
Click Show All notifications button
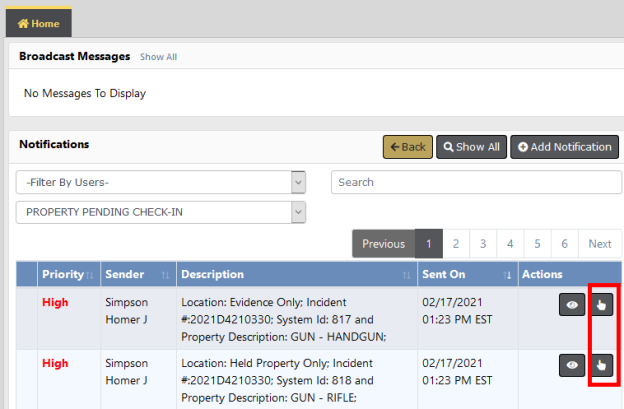coord(471,147)
